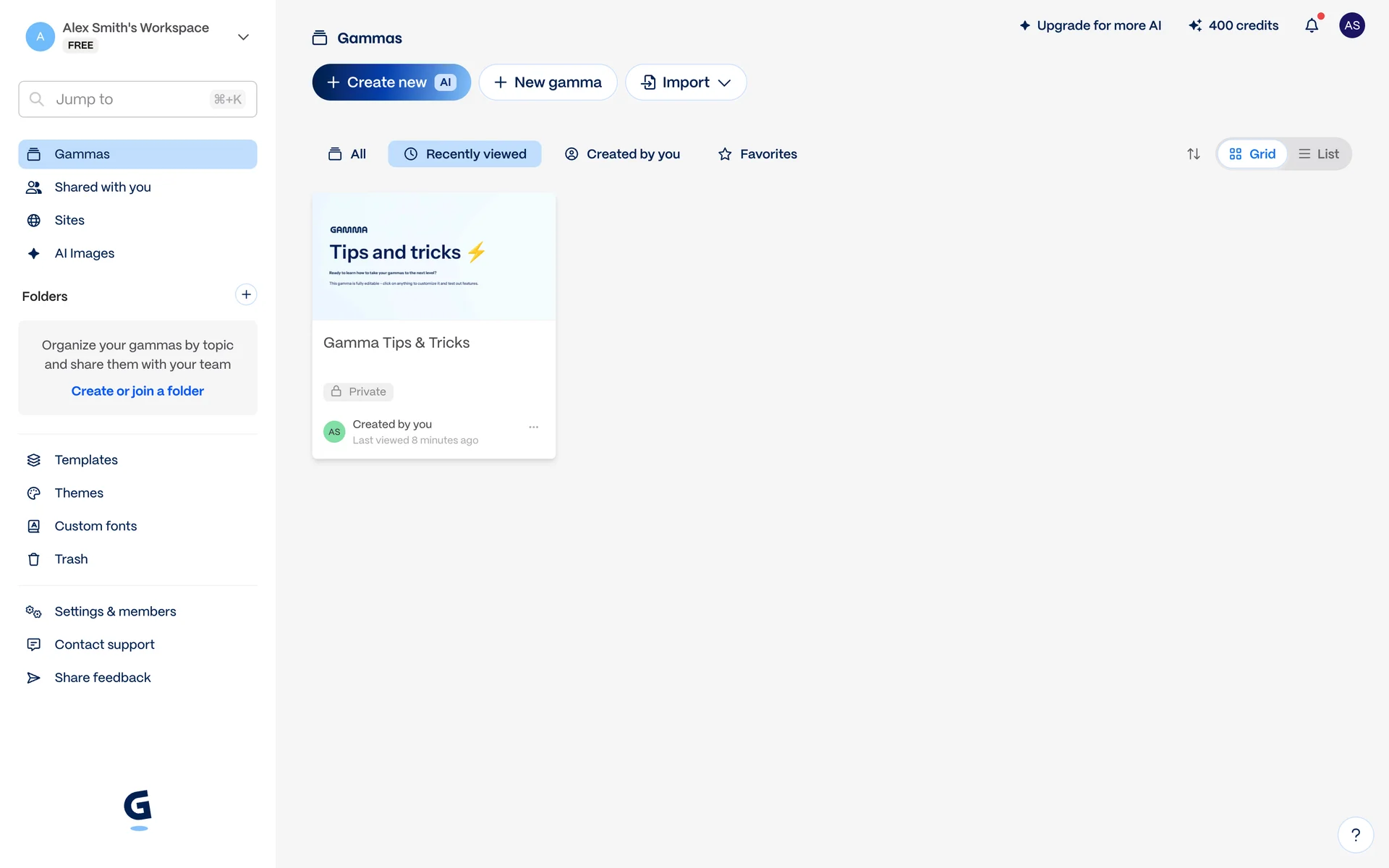Select the All gammas tab

tap(347, 154)
